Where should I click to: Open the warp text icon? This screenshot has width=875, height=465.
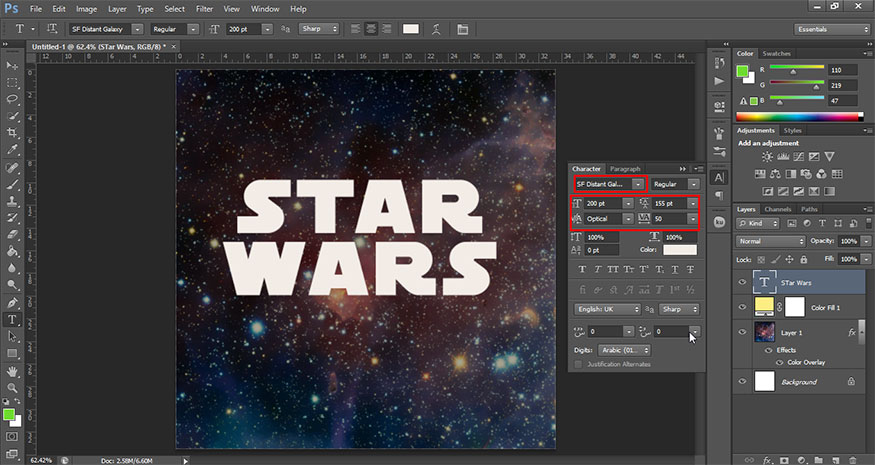pos(436,29)
